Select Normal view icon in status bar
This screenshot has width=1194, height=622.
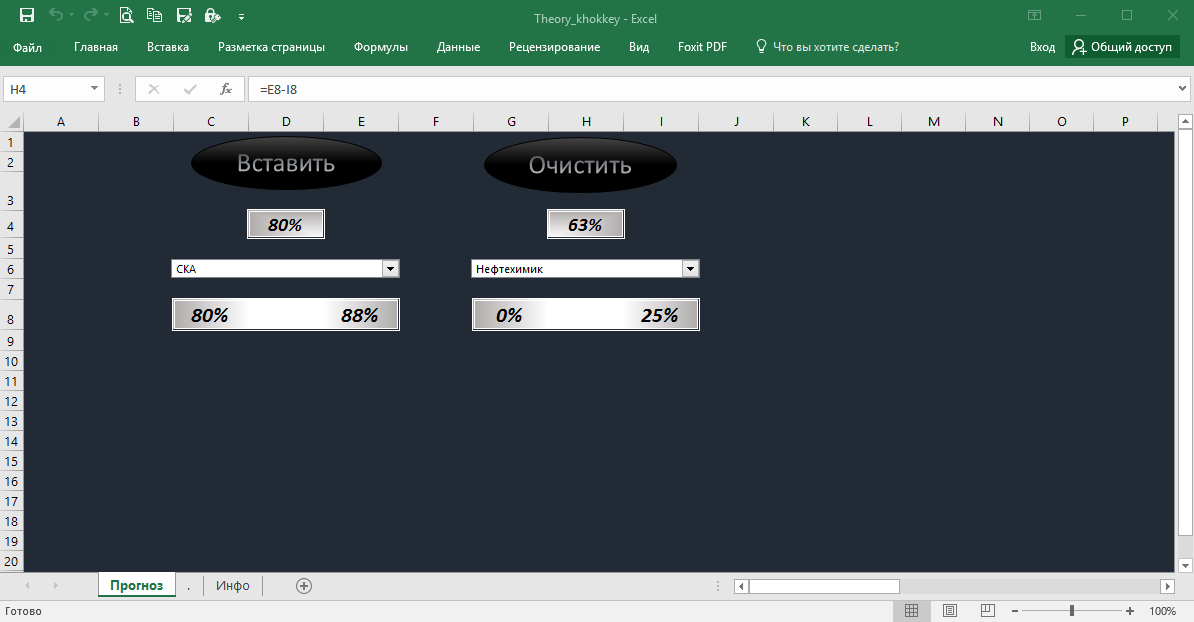(x=911, y=611)
